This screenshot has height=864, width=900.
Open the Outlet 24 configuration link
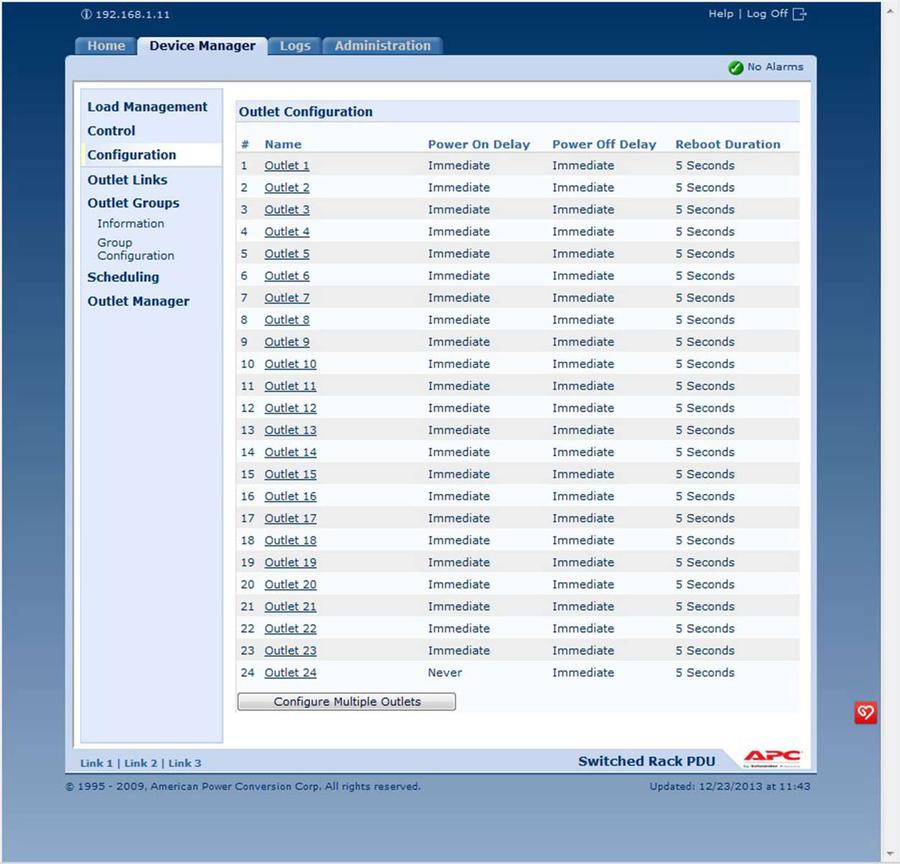coord(290,673)
